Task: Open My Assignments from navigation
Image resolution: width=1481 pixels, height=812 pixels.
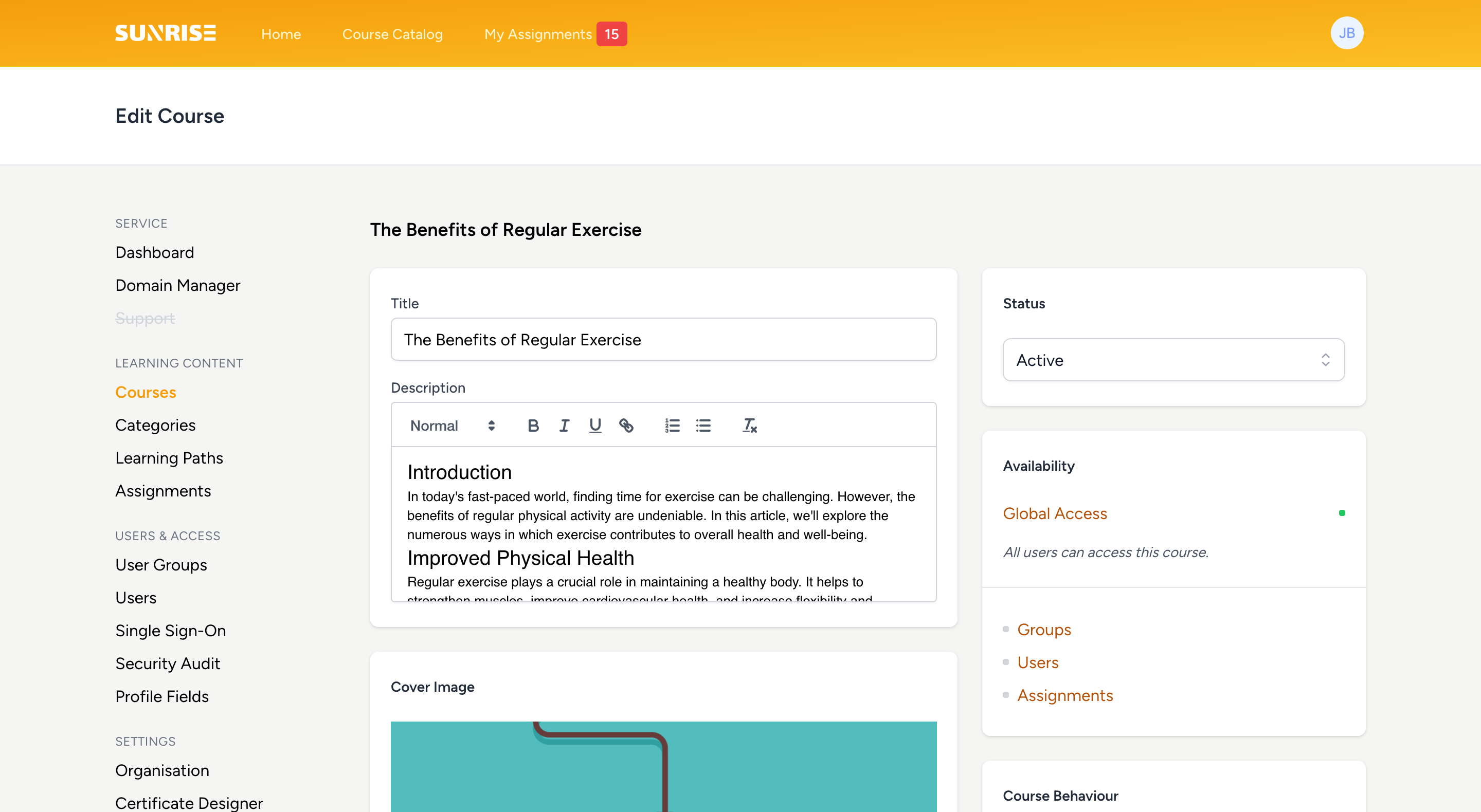Action: [x=537, y=34]
